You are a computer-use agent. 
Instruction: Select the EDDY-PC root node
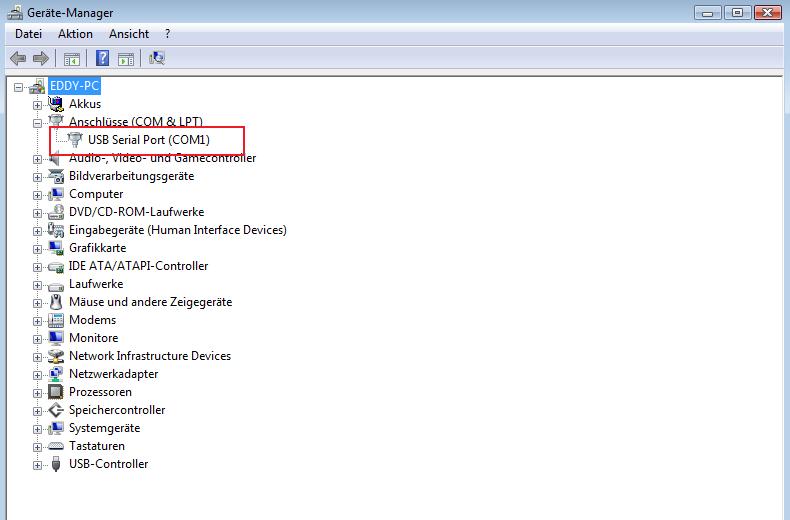click(75, 86)
